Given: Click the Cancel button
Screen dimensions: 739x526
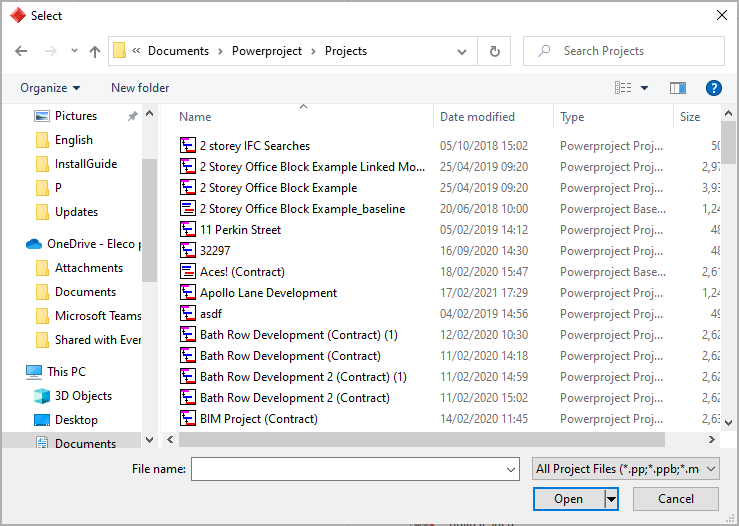Looking at the screenshot, I should coord(675,499).
